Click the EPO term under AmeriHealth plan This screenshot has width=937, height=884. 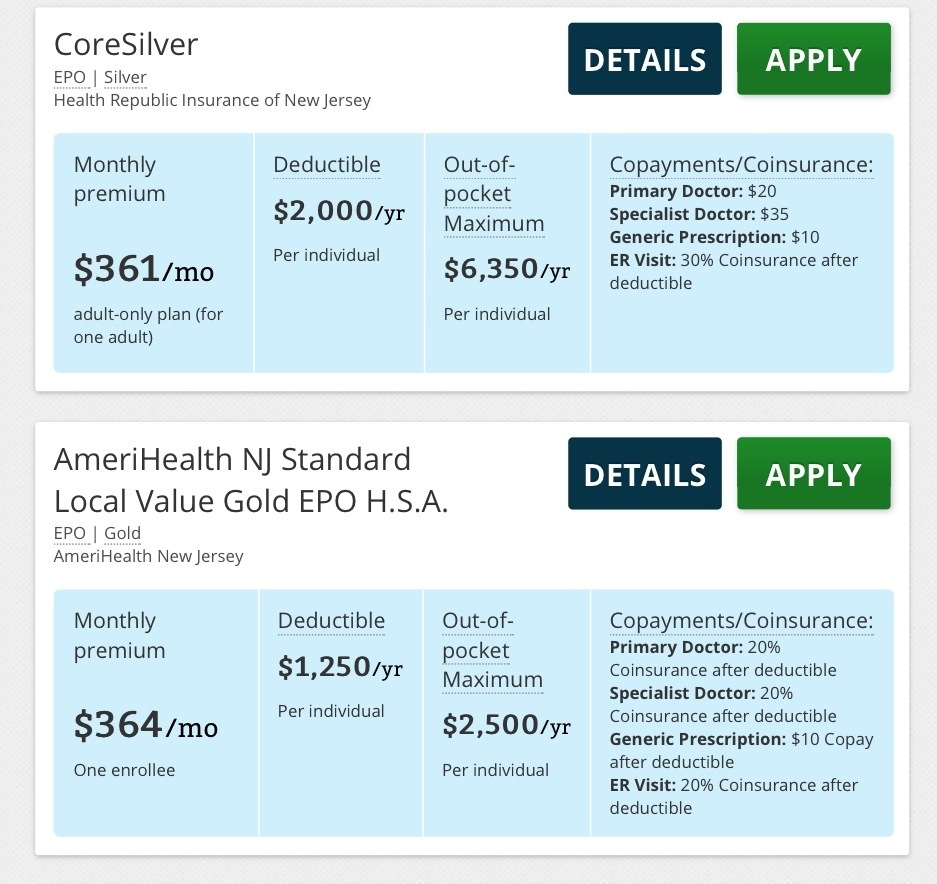pos(69,533)
